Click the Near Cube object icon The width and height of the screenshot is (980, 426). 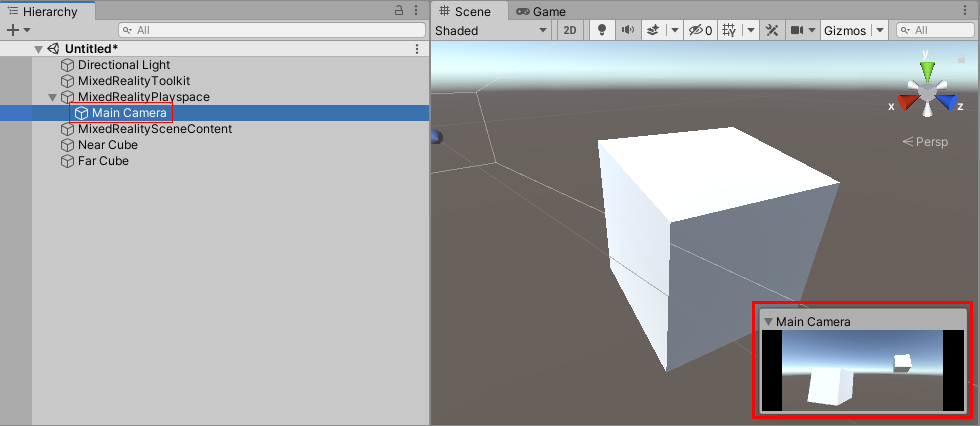tap(67, 145)
